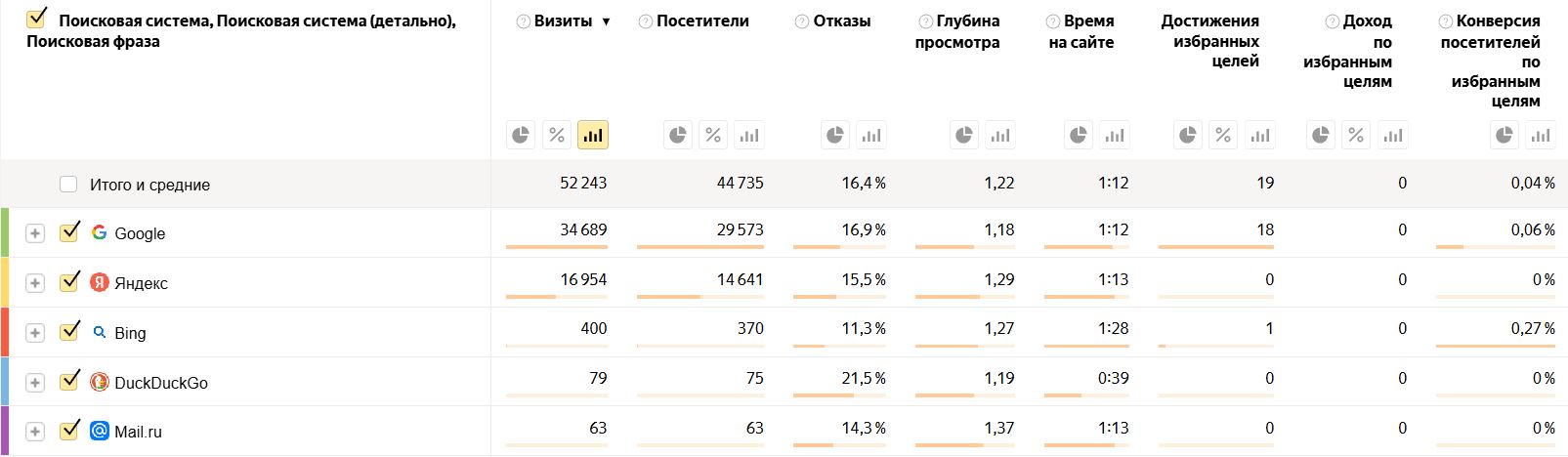This screenshot has width=1568, height=457.
Task: Expand the Яндекс row details
Action: pyautogui.click(x=35, y=283)
